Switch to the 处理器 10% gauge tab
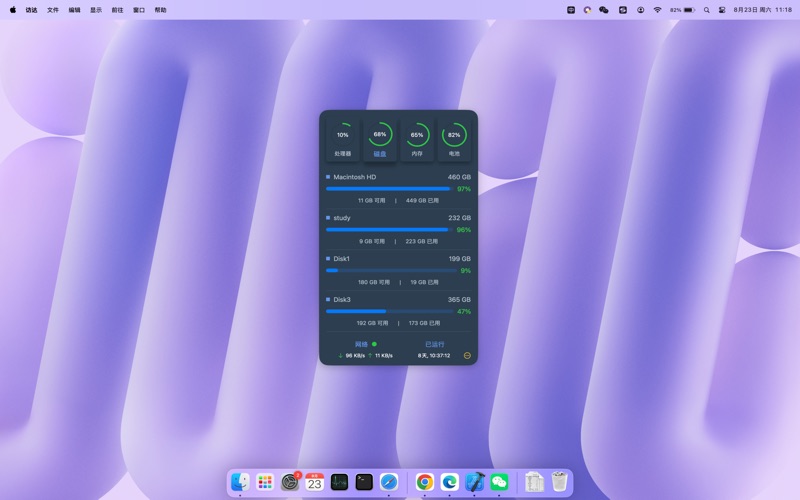Screen dimensions: 800x500 (x=342, y=139)
